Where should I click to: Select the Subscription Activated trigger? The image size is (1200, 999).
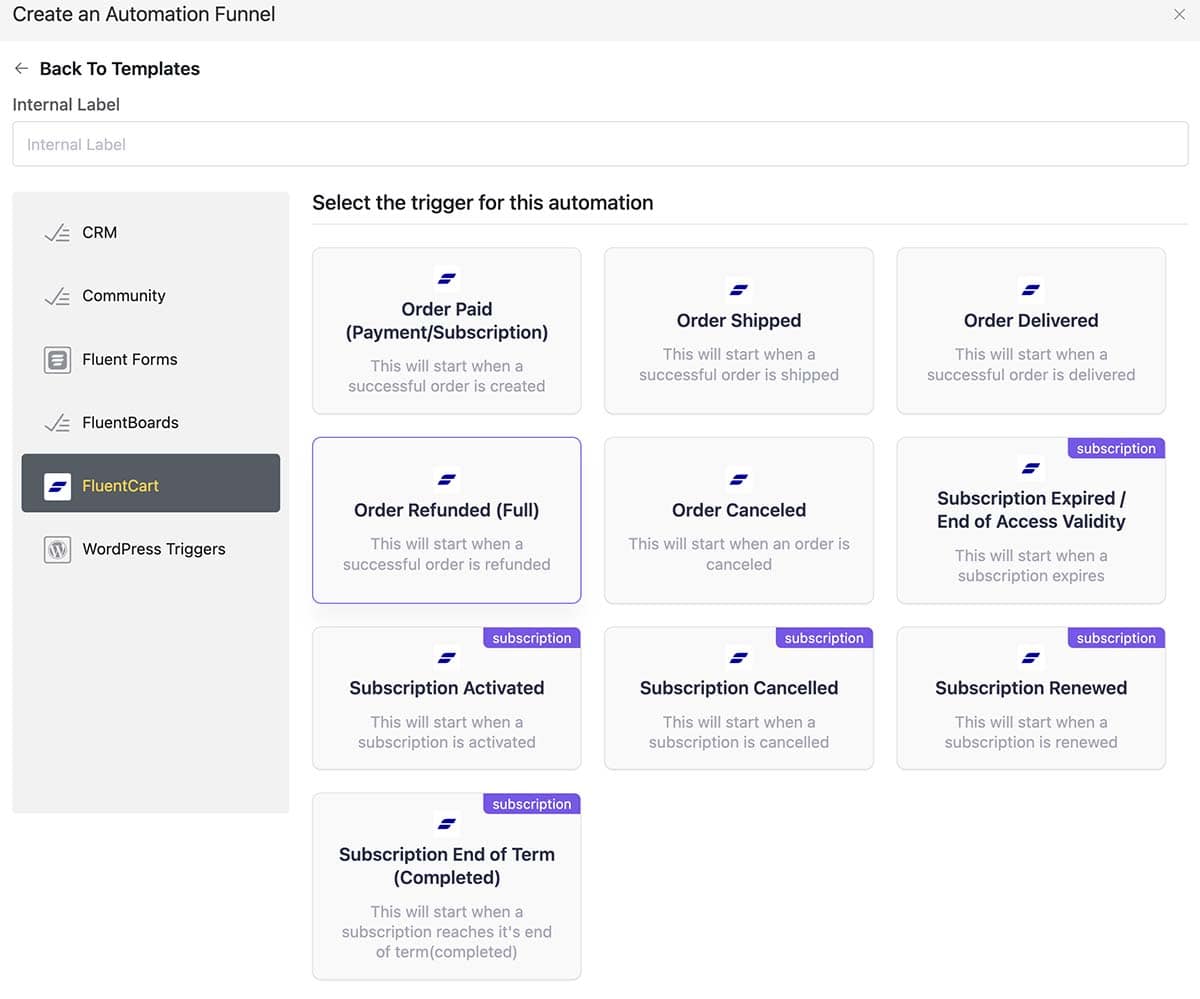click(x=446, y=698)
